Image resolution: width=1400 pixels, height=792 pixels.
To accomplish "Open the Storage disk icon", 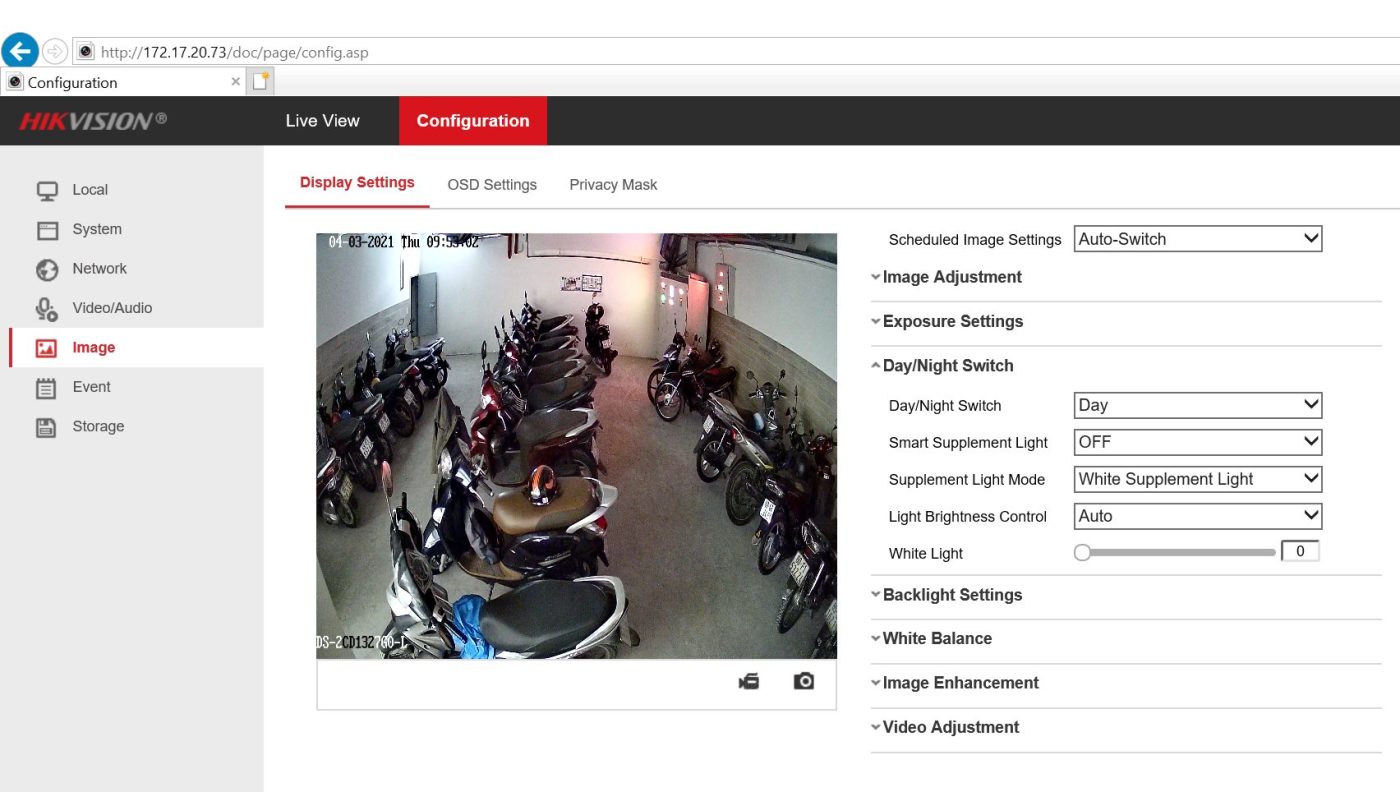I will point(47,427).
